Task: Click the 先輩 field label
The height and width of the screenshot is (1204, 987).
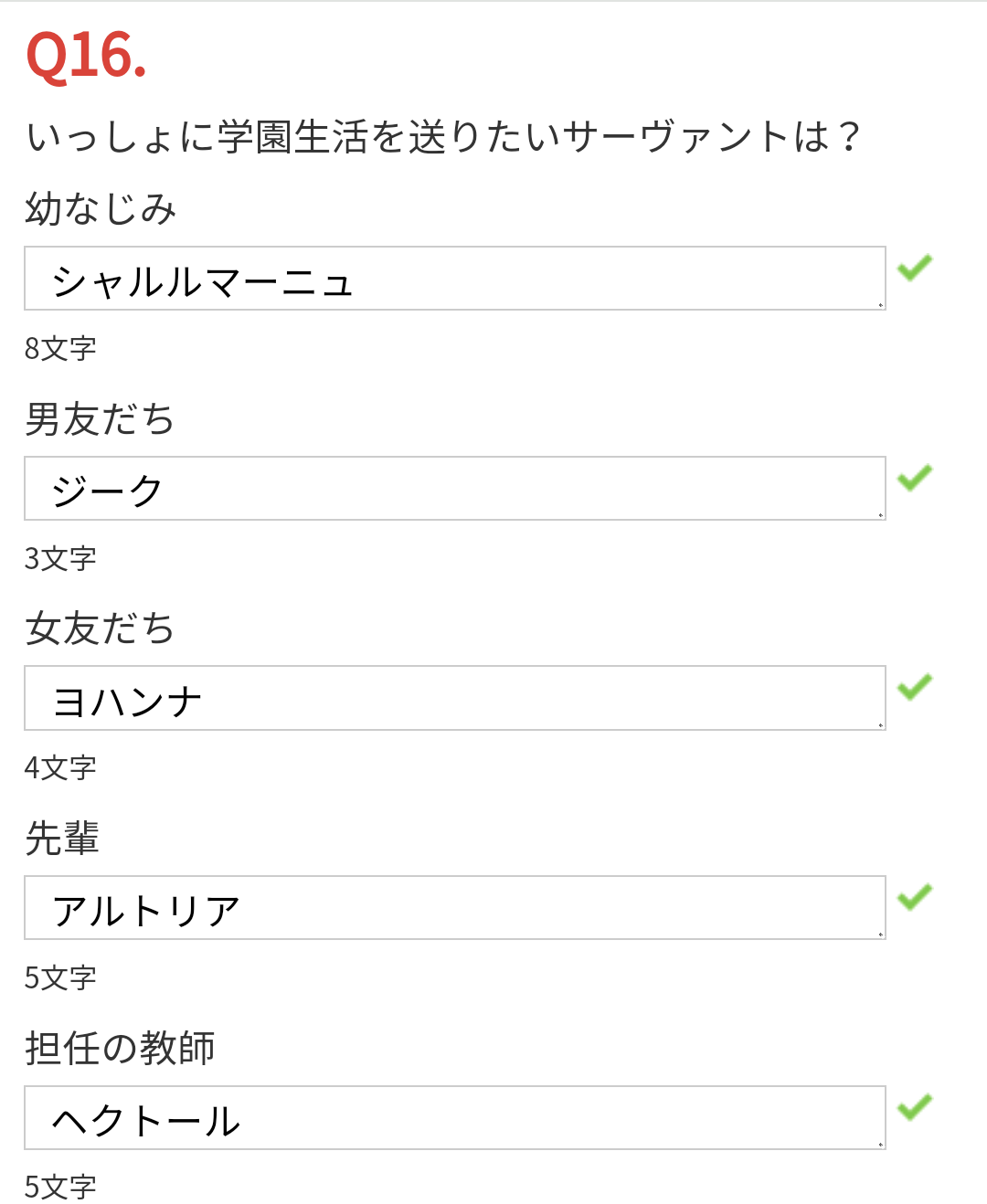Action: [62, 839]
